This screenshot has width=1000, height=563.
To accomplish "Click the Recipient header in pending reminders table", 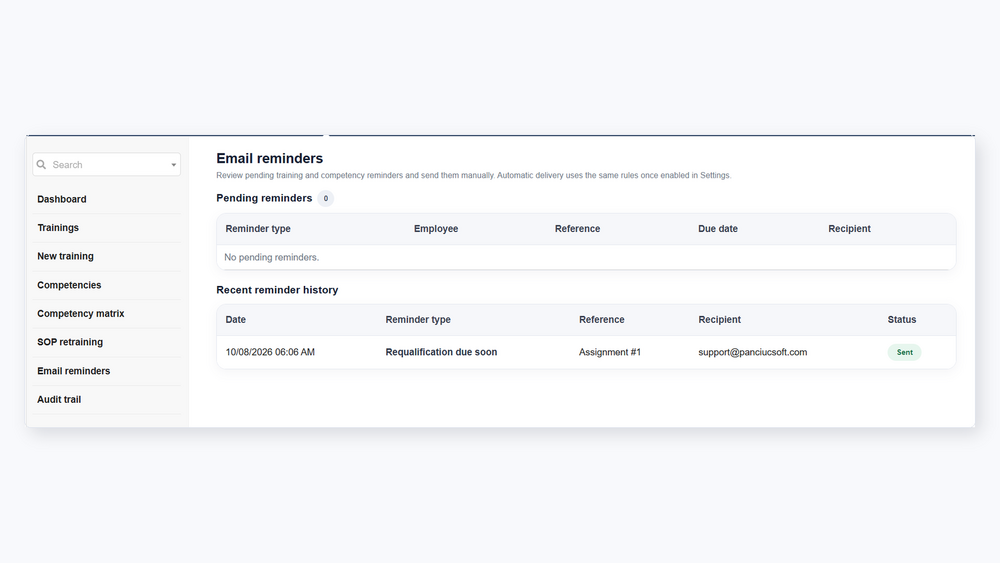I will point(849,229).
